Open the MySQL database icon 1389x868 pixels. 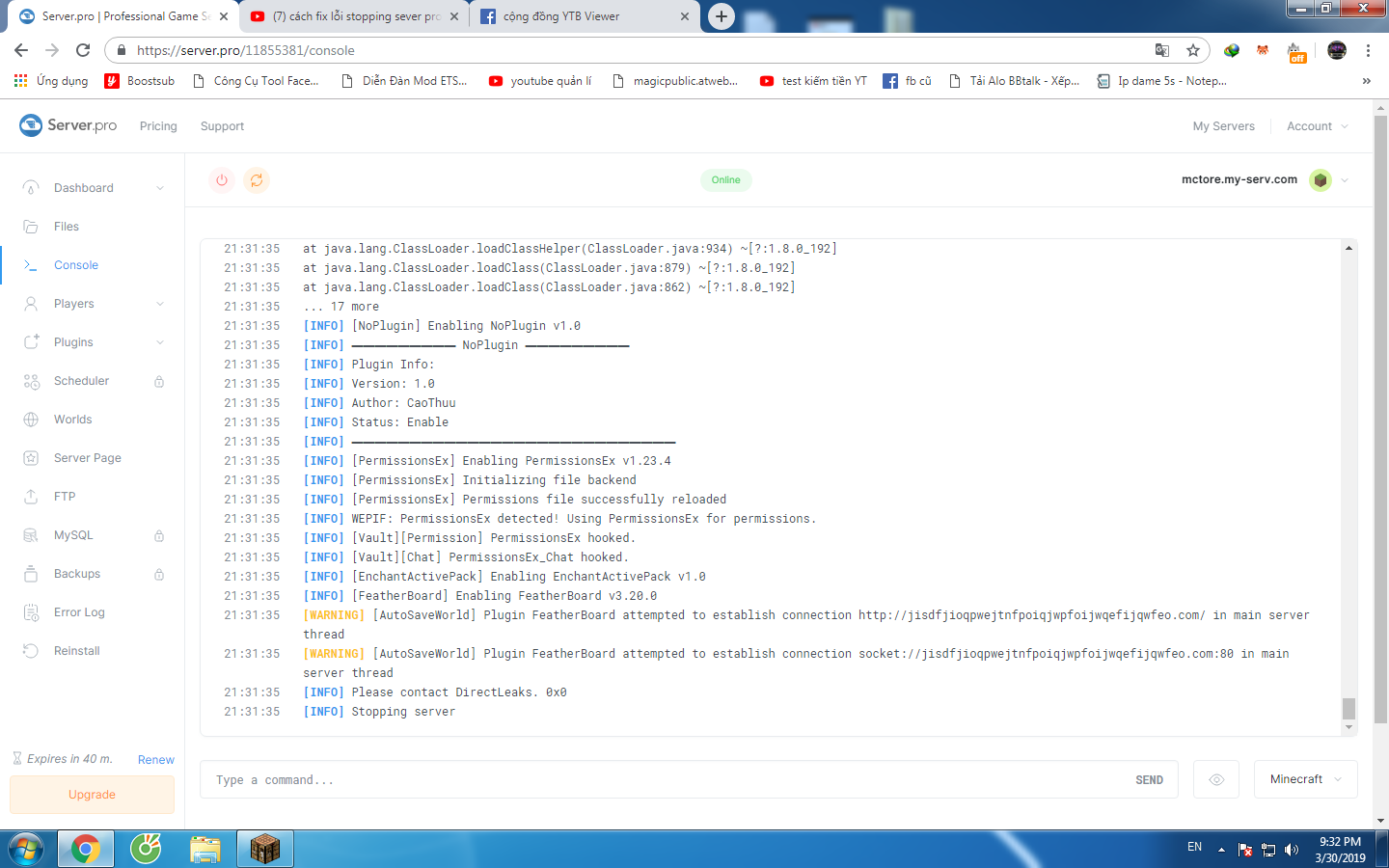coord(31,535)
